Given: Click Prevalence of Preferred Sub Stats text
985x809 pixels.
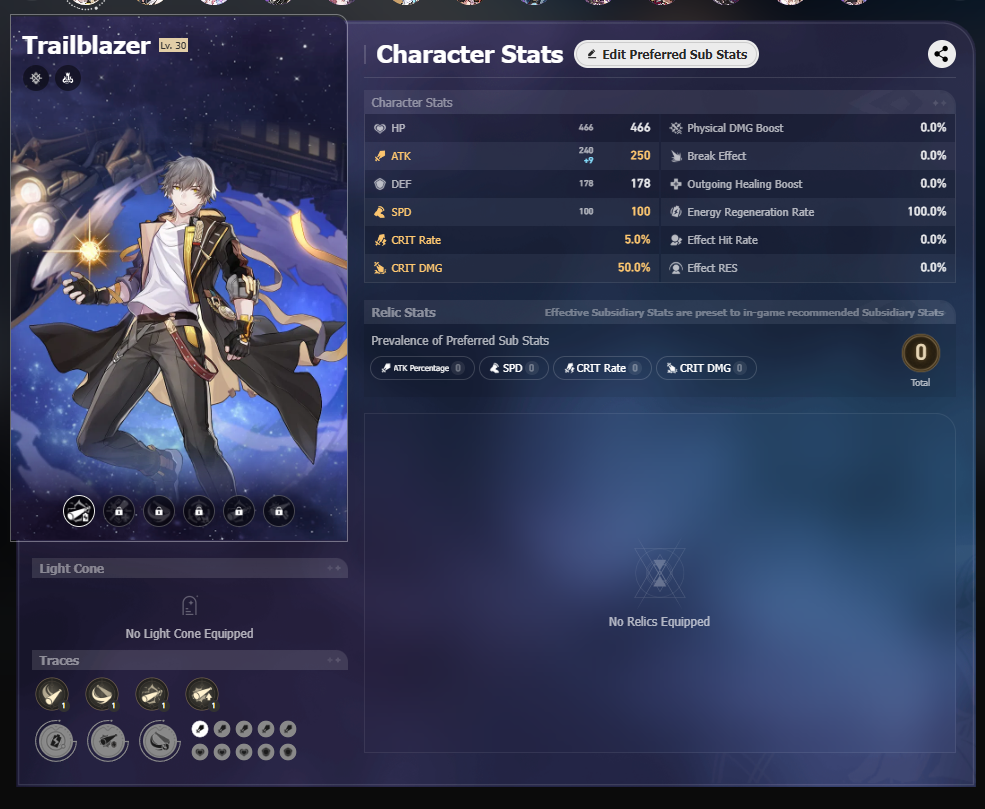Looking at the screenshot, I should click(460, 340).
